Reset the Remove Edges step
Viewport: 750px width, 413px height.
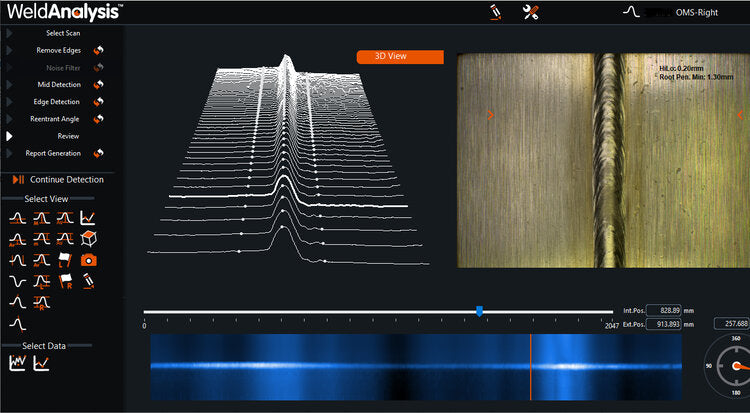(x=98, y=50)
